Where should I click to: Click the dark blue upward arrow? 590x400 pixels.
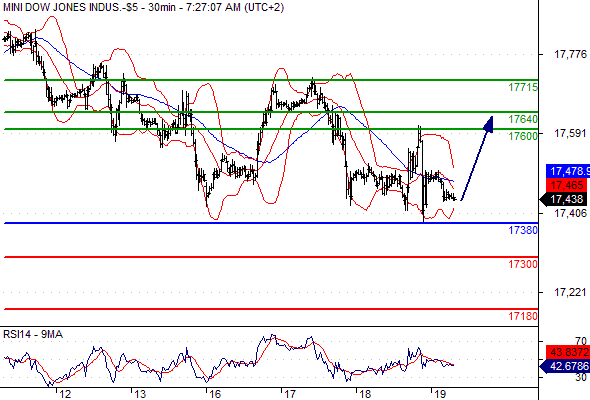(477, 158)
